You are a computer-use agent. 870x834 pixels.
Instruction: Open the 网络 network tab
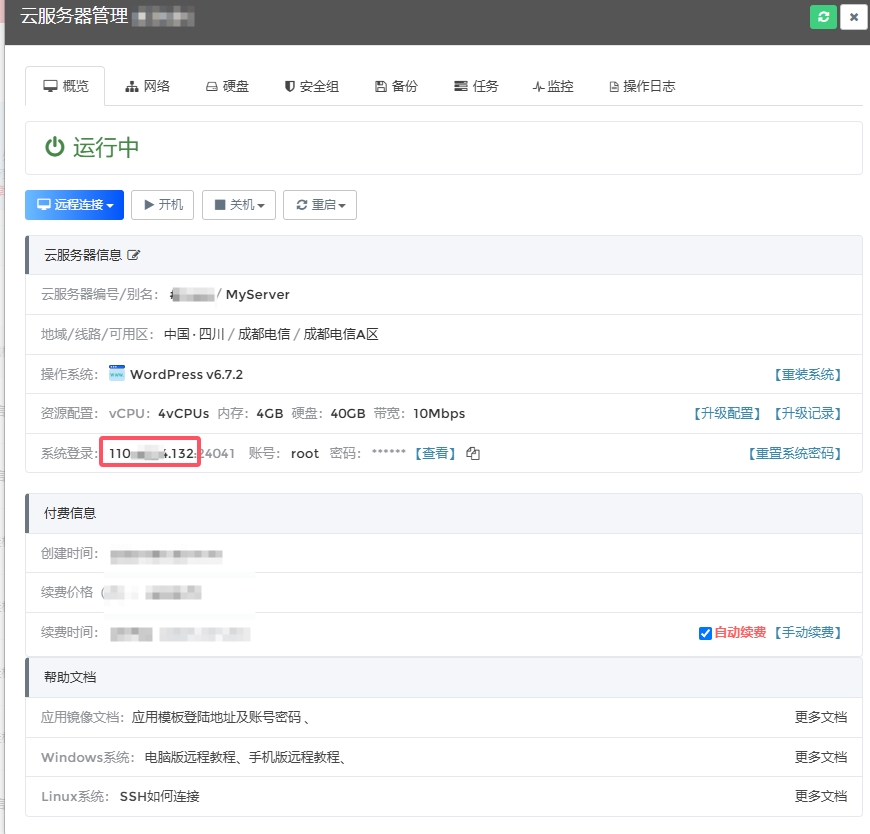pos(147,86)
